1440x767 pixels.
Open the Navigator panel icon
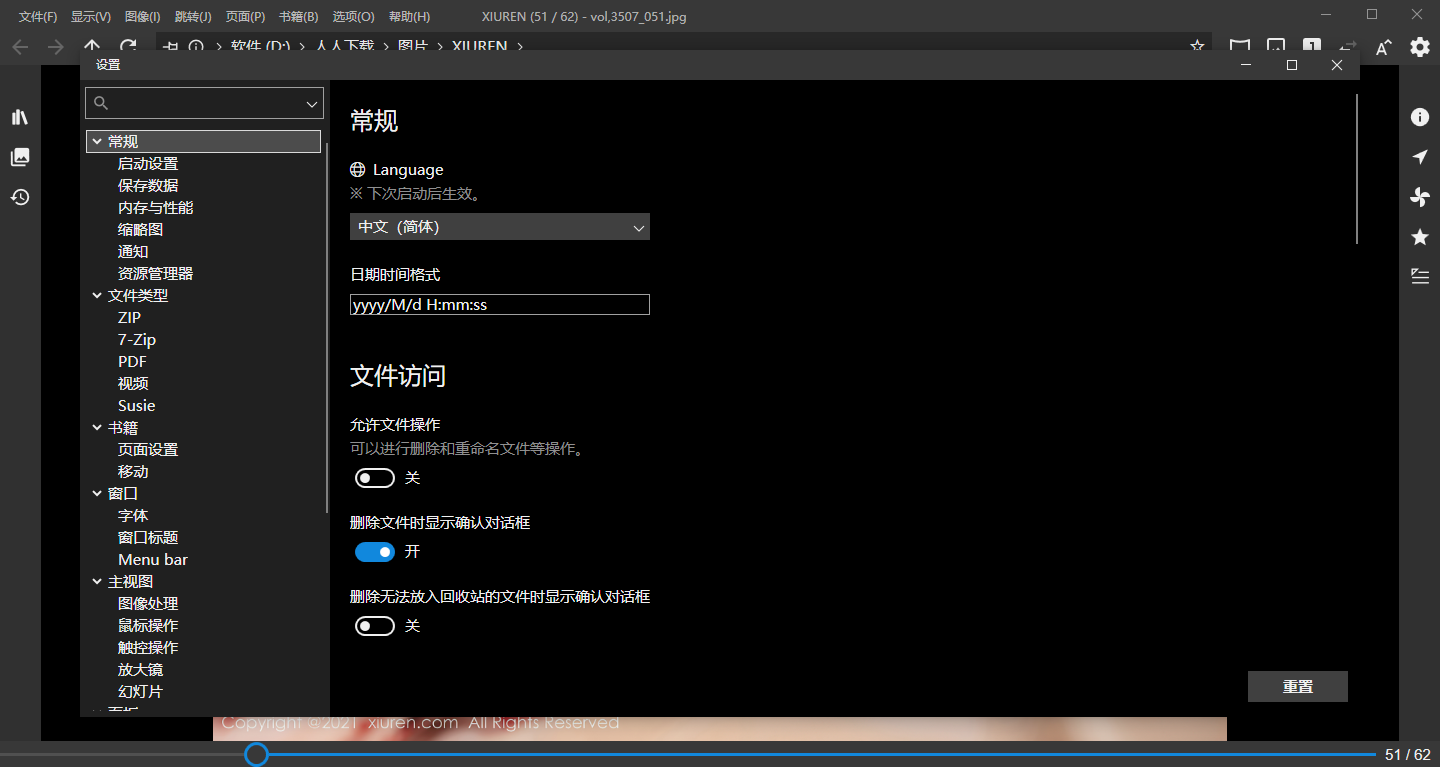click(1419, 157)
